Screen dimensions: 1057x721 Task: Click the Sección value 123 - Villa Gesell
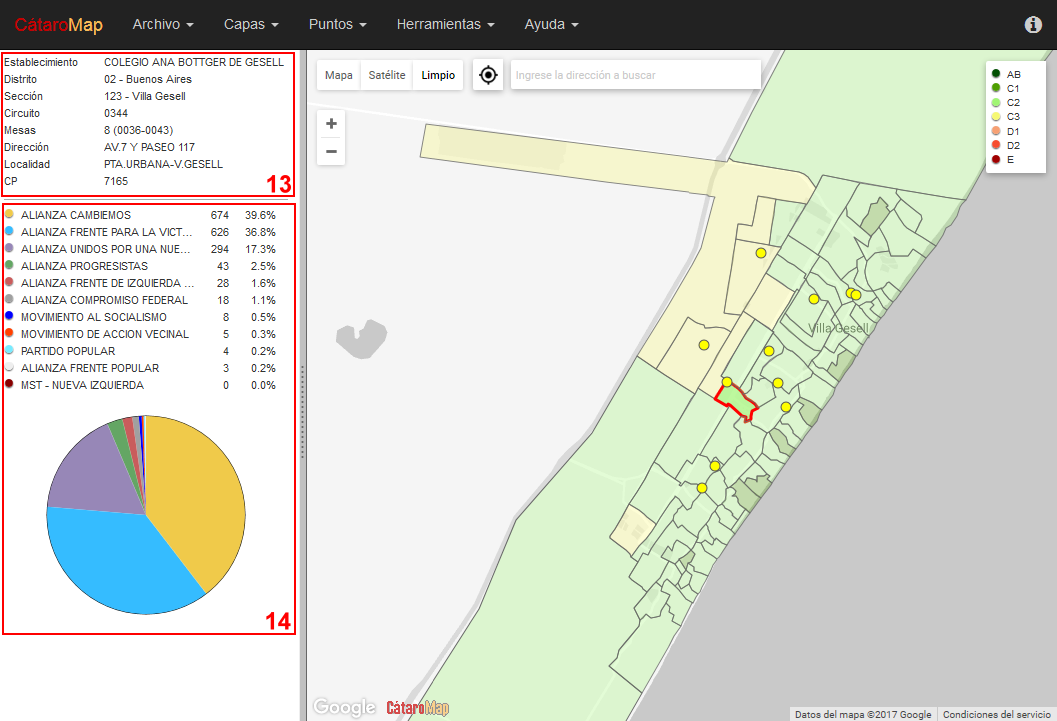144,96
